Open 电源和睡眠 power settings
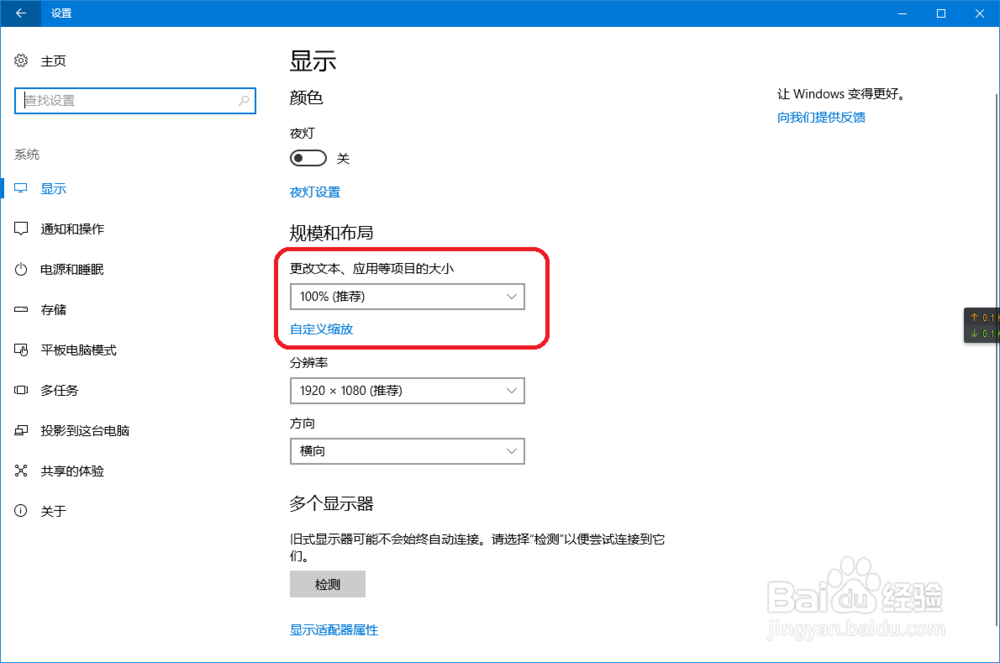The width and height of the screenshot is (1000, 663). tap(70, 269)
